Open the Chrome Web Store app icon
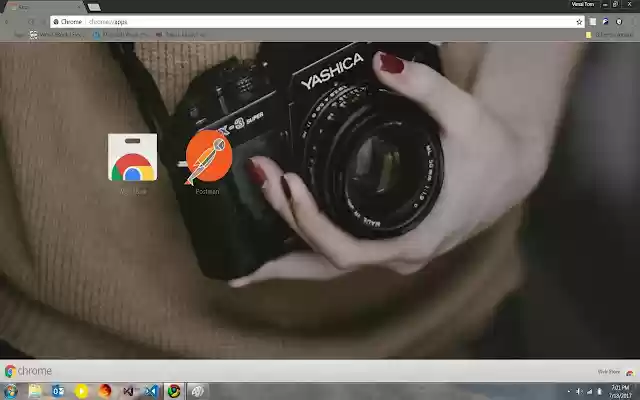 [132, 157]
